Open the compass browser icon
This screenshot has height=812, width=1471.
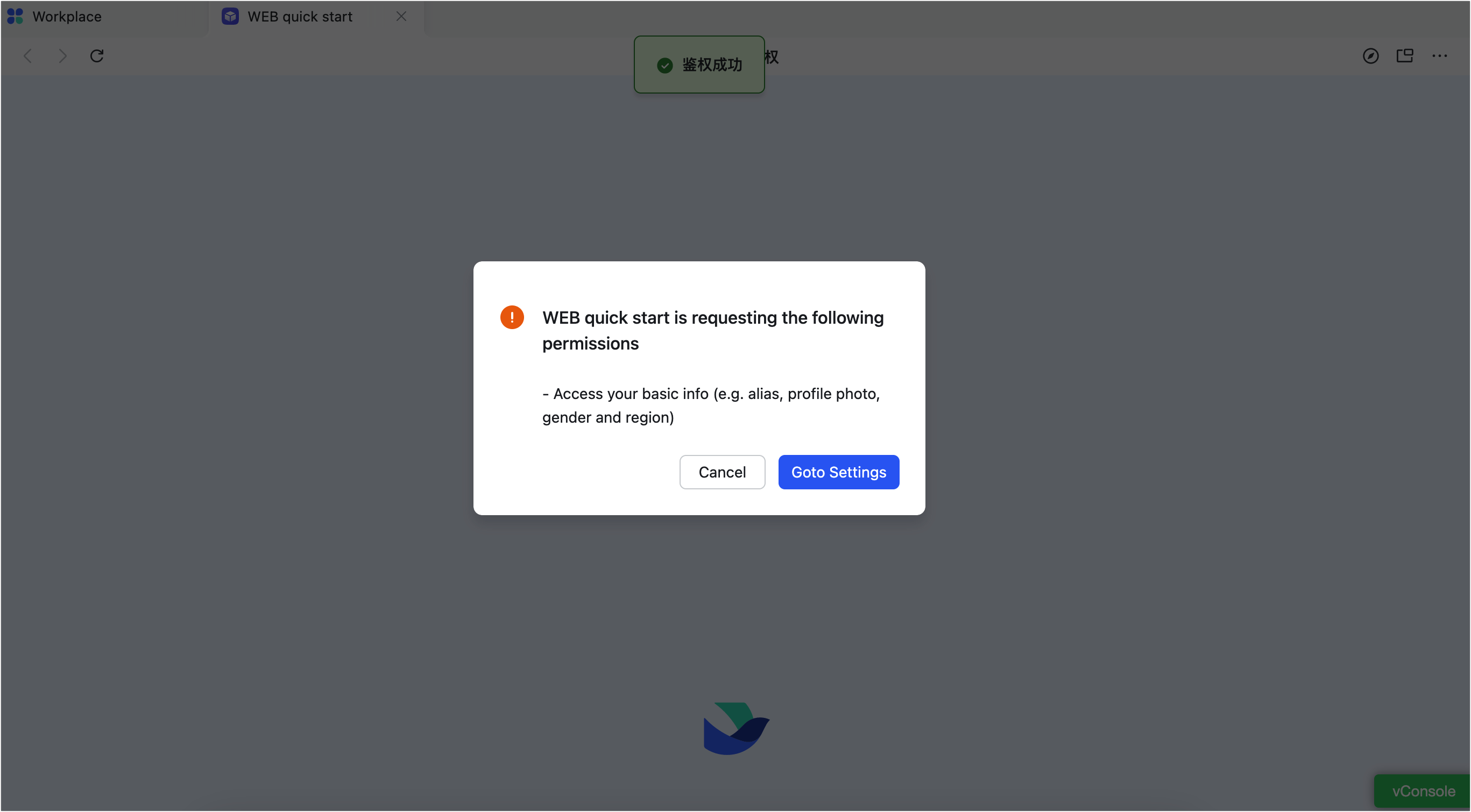point(1370,56)
